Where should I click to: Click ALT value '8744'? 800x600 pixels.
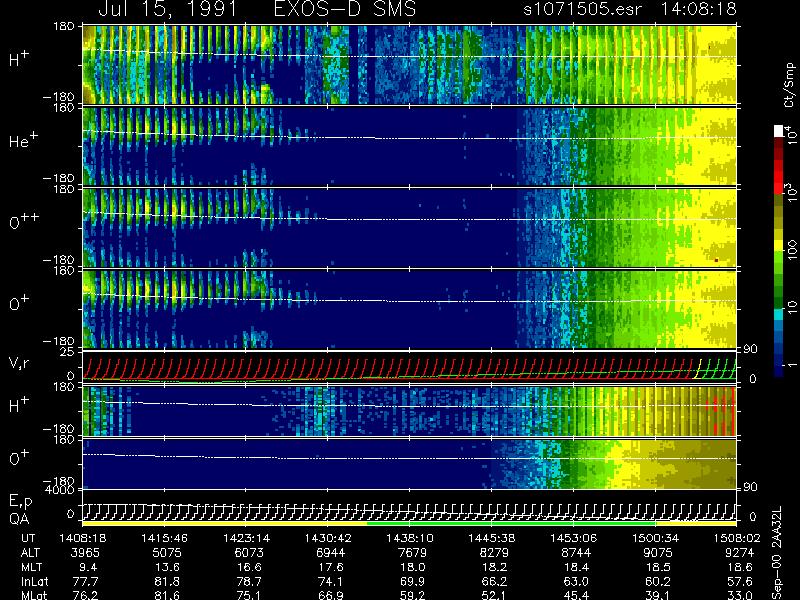click(x=576, y=553)
